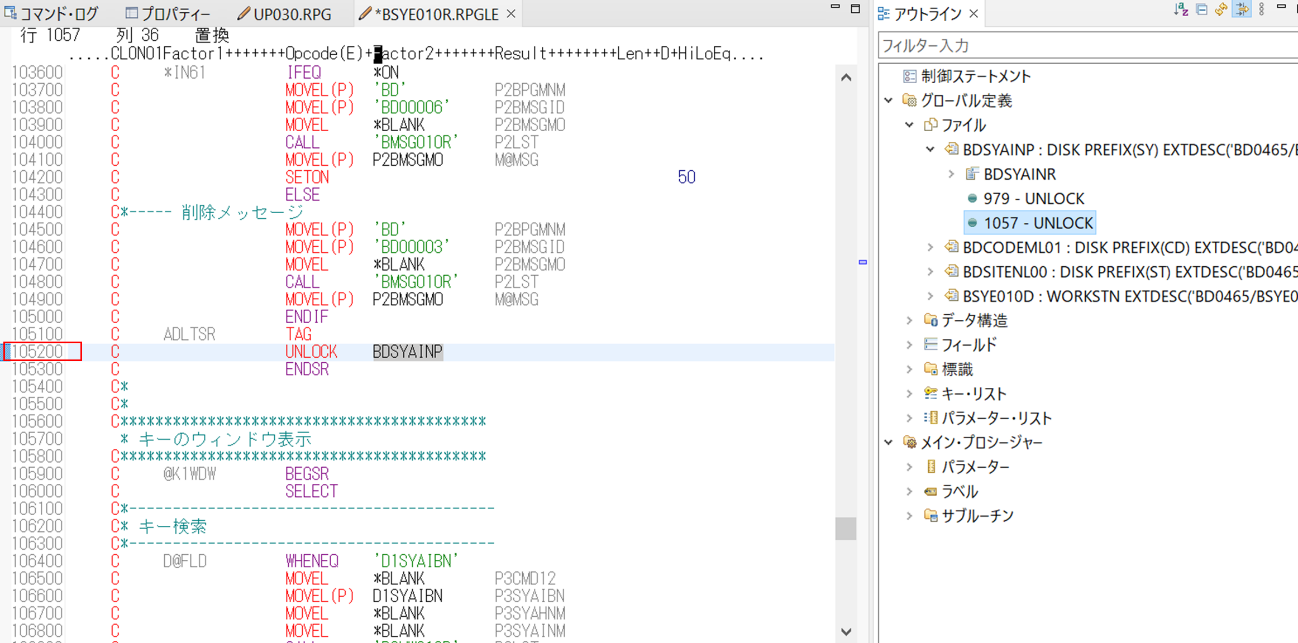Refresh the outline view
Image resolution: width=1298 pixels, height=643 pixels.
(x=1221, y=10)
